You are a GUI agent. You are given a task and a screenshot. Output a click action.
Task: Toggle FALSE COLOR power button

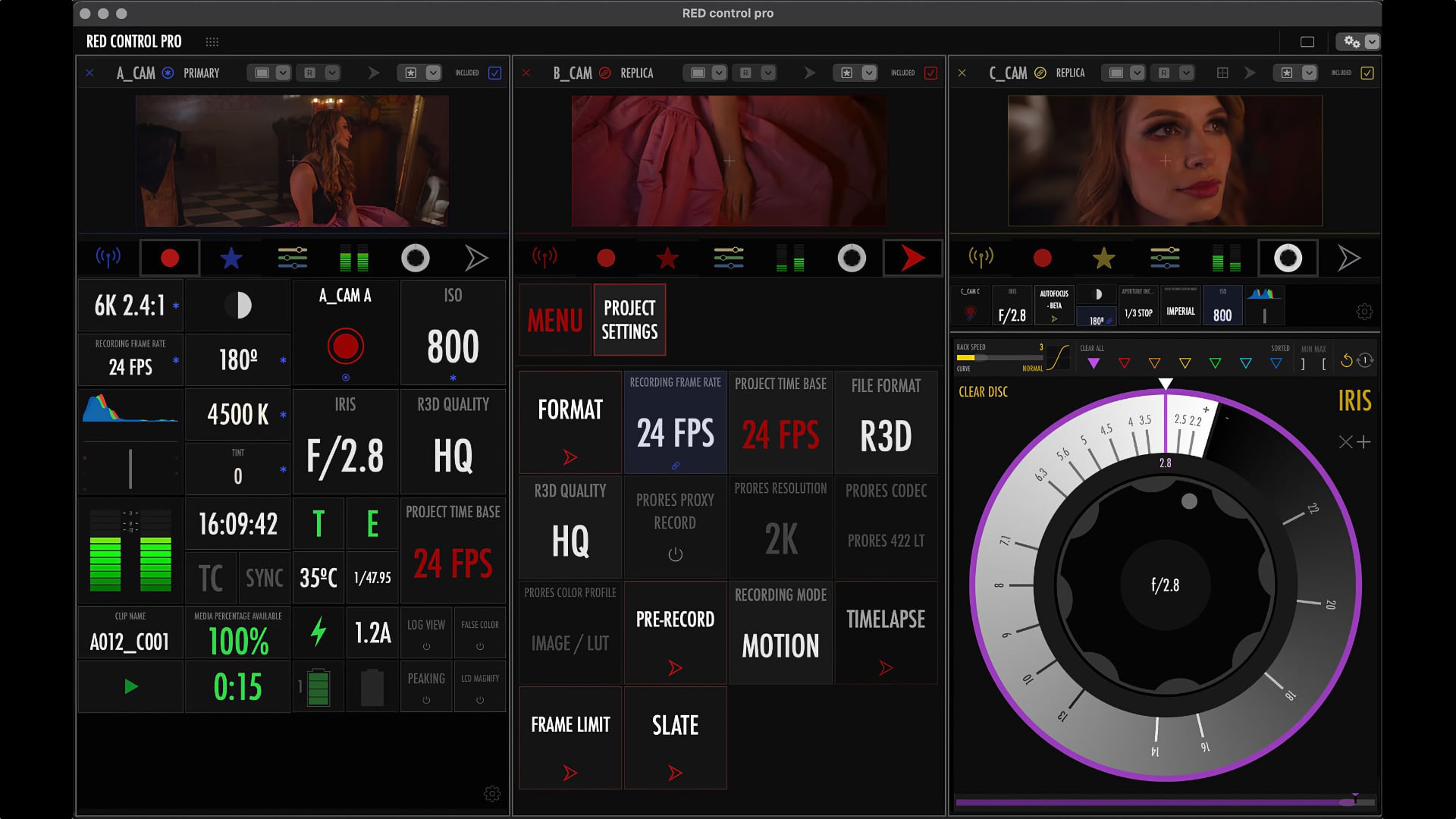480,647
